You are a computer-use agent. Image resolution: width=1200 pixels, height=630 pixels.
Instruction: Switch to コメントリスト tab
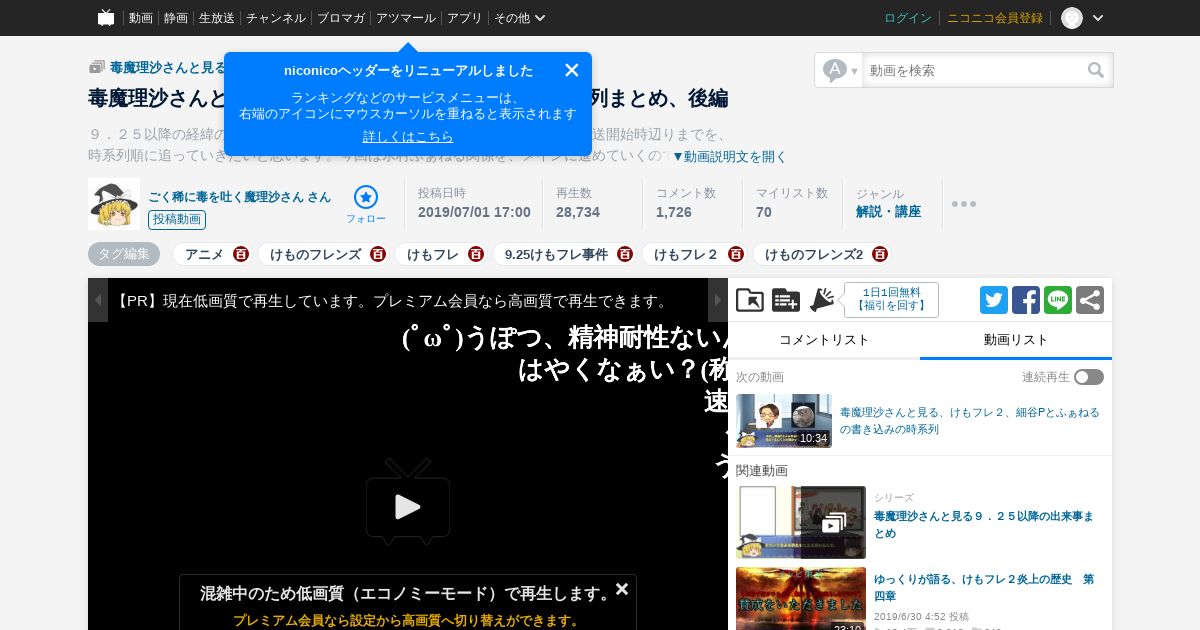(824, 340)
